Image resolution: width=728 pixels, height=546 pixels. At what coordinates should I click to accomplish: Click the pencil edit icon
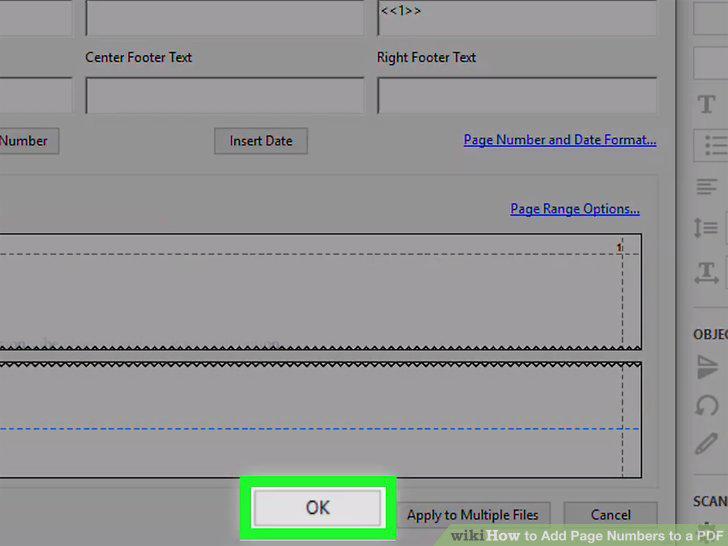[x=706, y=443]
